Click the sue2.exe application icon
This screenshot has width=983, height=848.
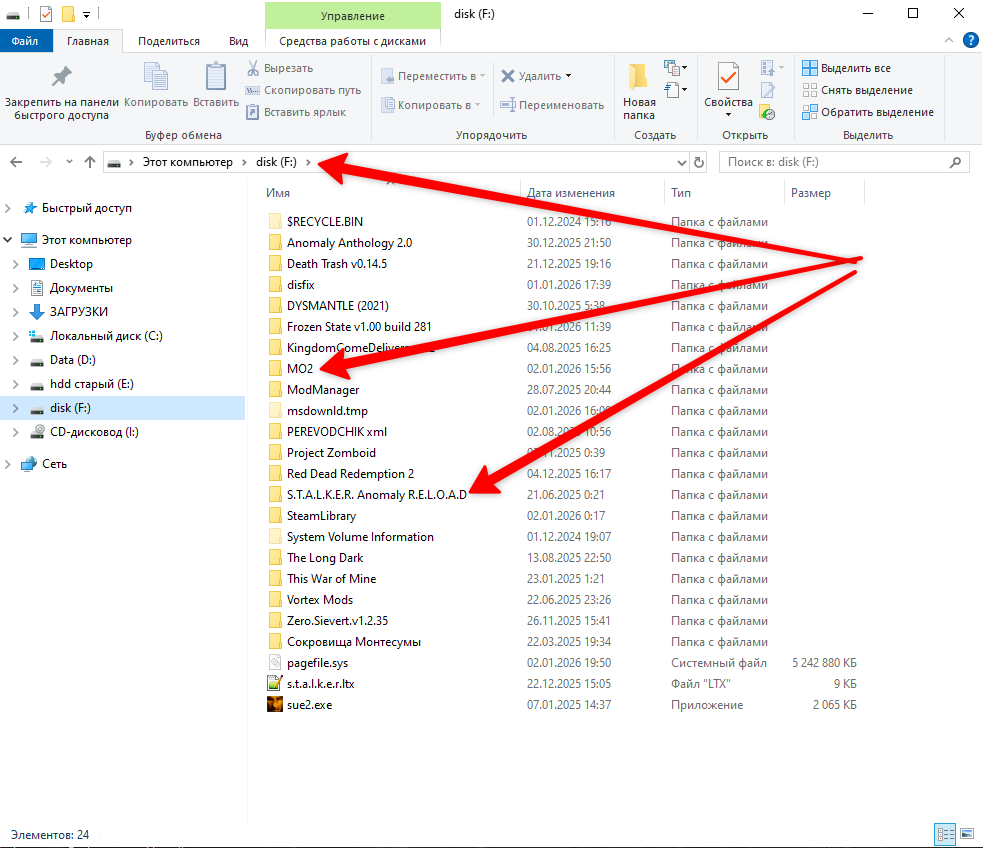pos(275,705)
